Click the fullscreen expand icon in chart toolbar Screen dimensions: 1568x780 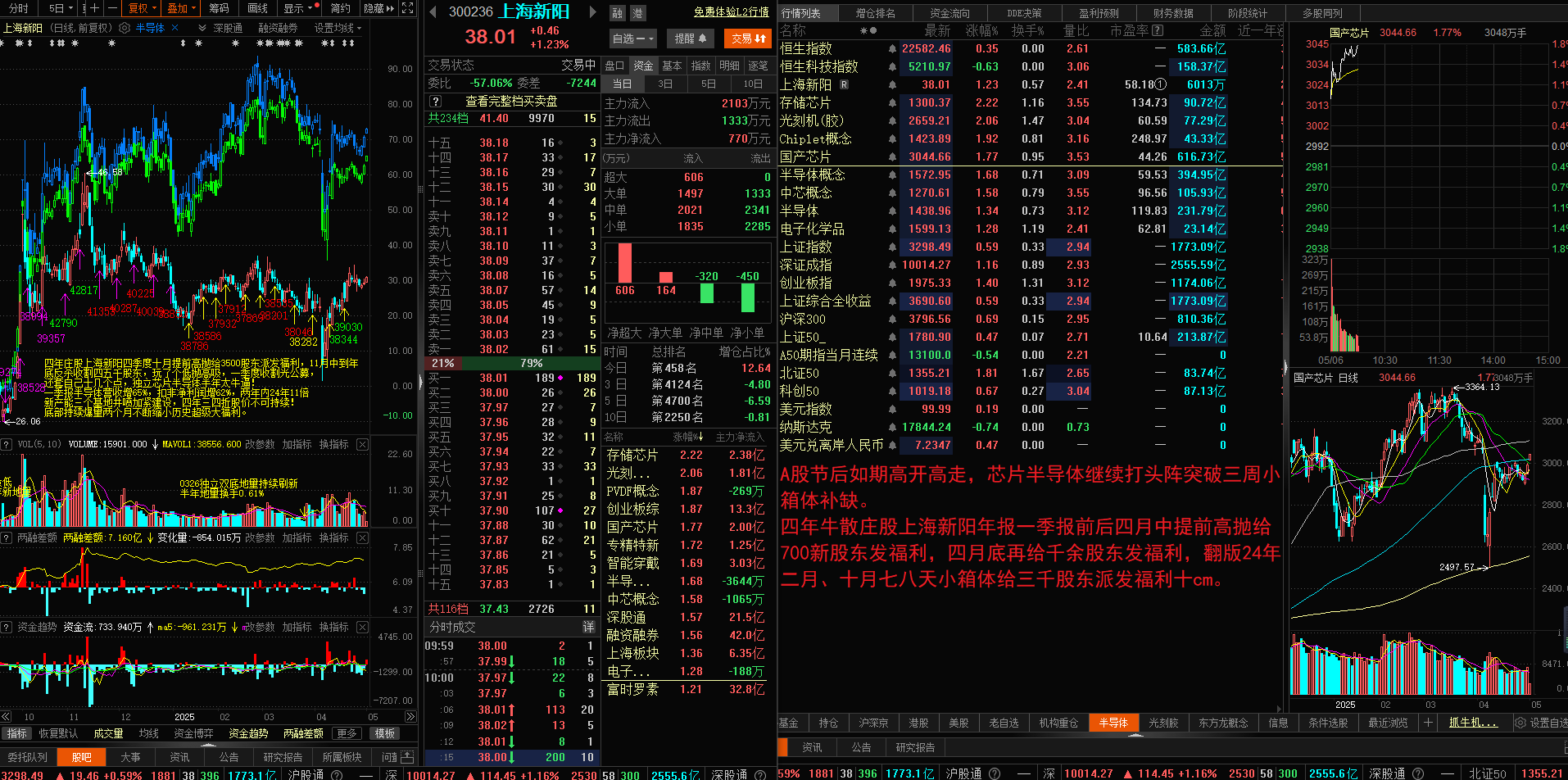[x=410, y=8]
